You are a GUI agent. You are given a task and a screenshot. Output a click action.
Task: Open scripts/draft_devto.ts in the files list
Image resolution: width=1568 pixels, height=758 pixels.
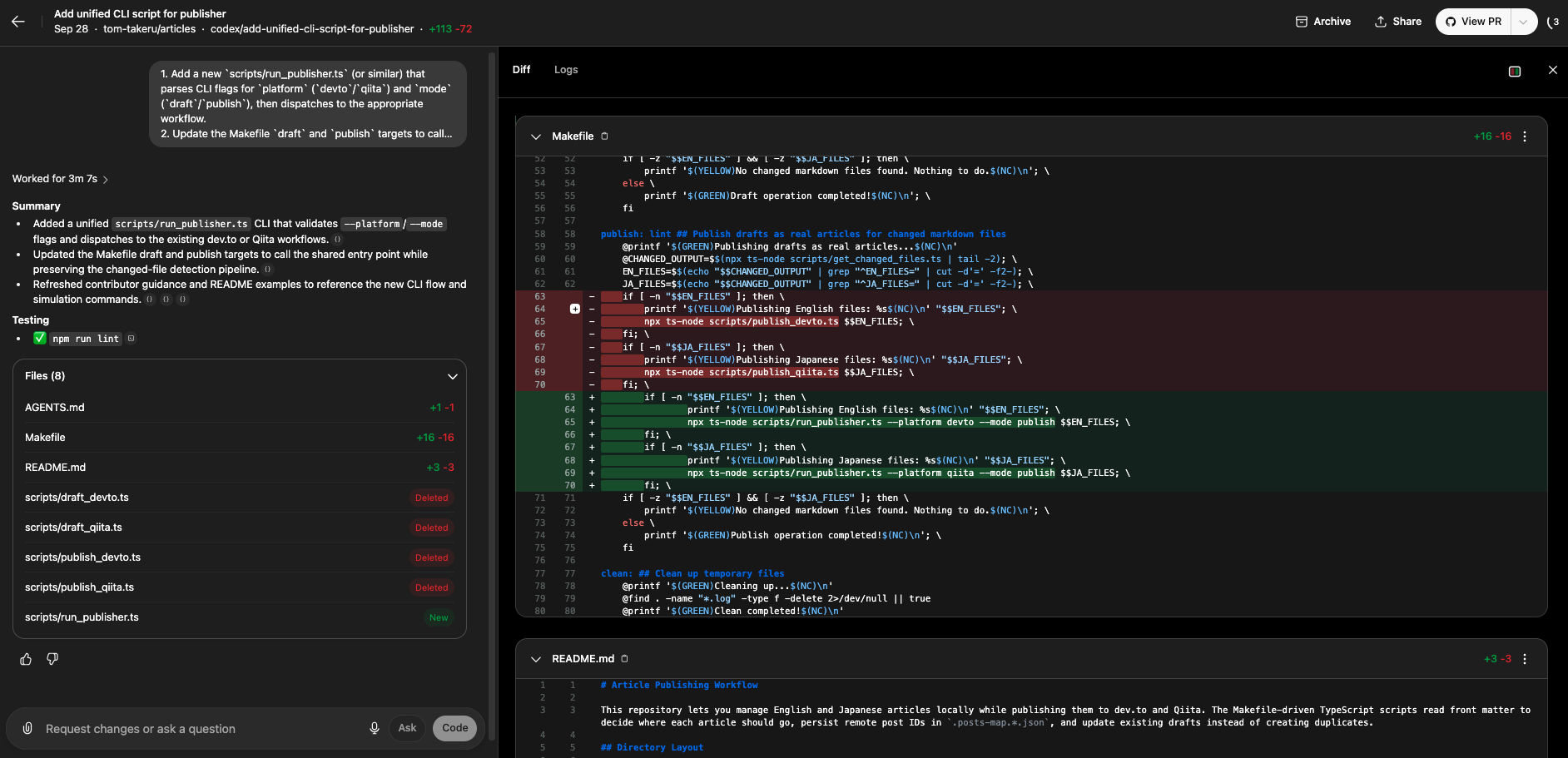(x=240, y=498)
